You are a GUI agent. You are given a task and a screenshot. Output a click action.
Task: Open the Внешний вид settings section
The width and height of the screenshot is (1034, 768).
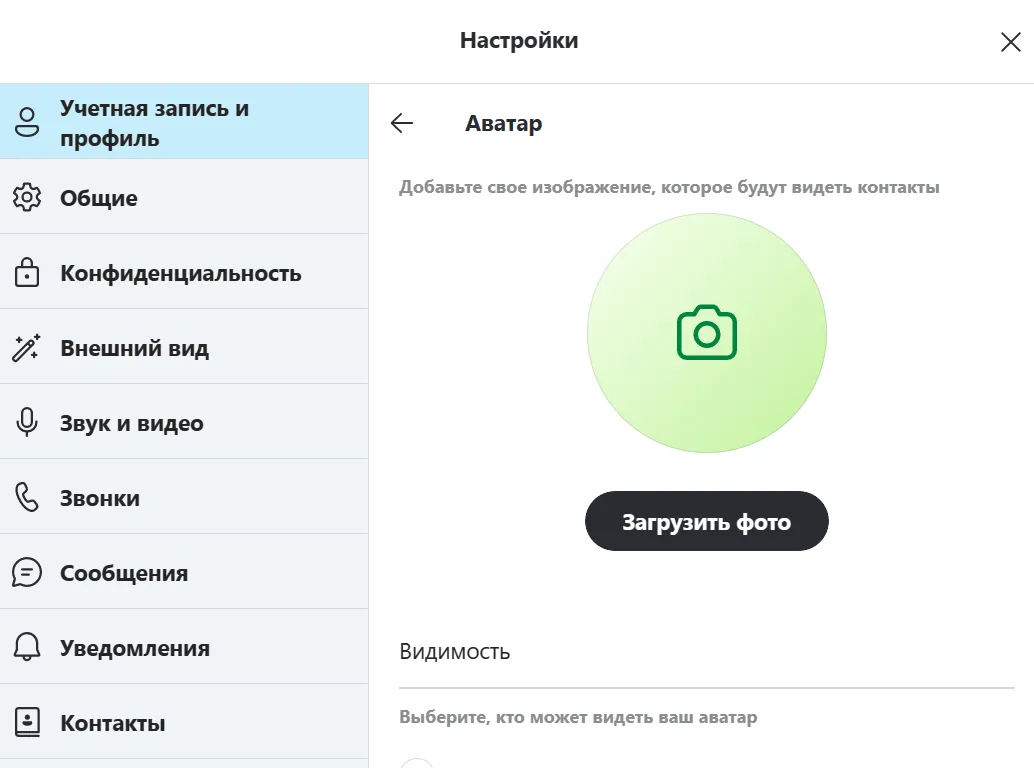point(184,347)
